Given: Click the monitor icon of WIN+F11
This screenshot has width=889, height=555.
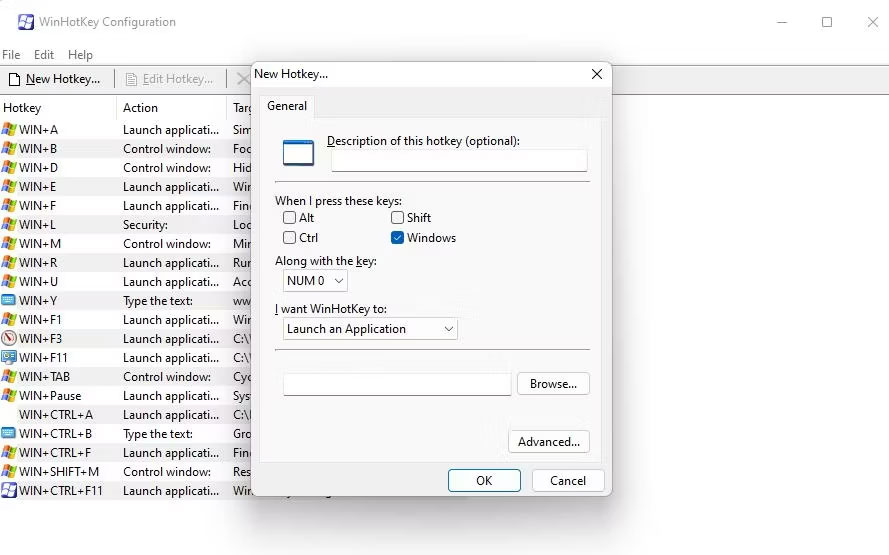Looking at the screenshot, I should pyautogui.click(x=9, y=357).
